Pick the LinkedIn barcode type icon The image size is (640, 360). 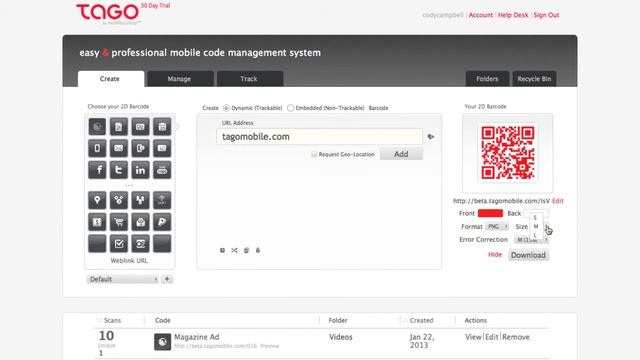tap(140, 170)
